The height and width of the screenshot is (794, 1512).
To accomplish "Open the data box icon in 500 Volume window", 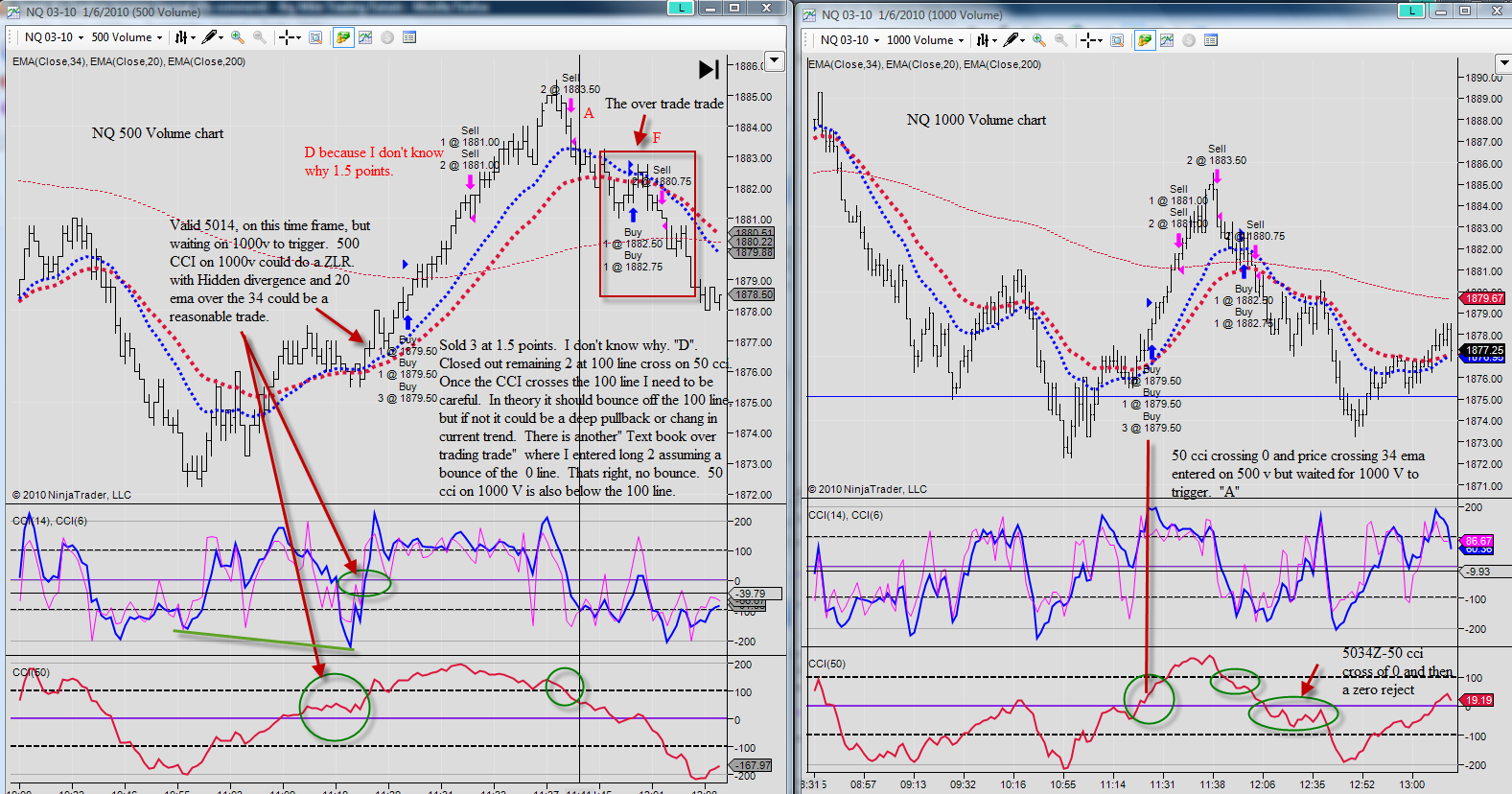I will [x=315, y=37].
